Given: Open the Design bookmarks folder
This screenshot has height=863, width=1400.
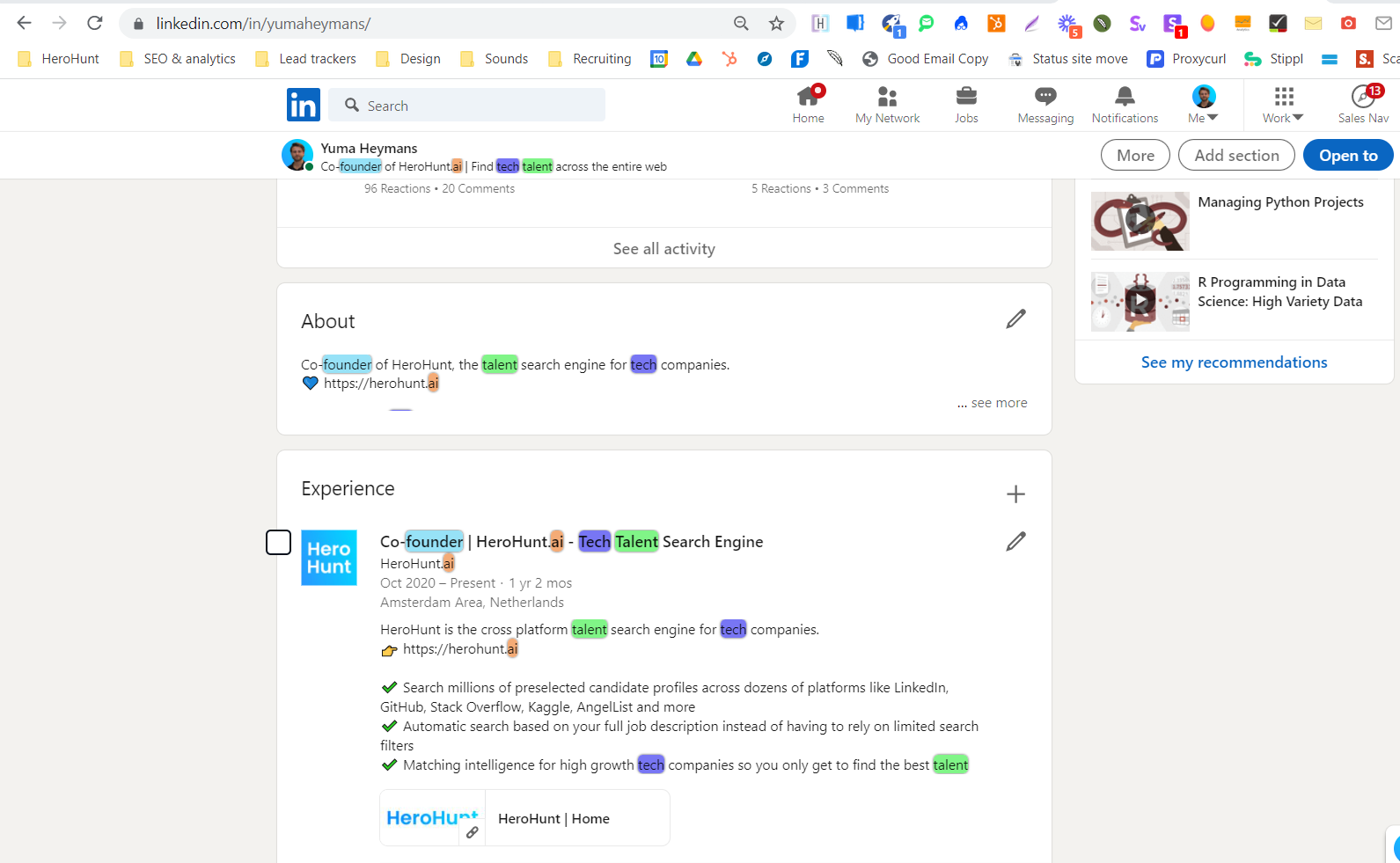Looking at the screenshot, I should [408, 59].
